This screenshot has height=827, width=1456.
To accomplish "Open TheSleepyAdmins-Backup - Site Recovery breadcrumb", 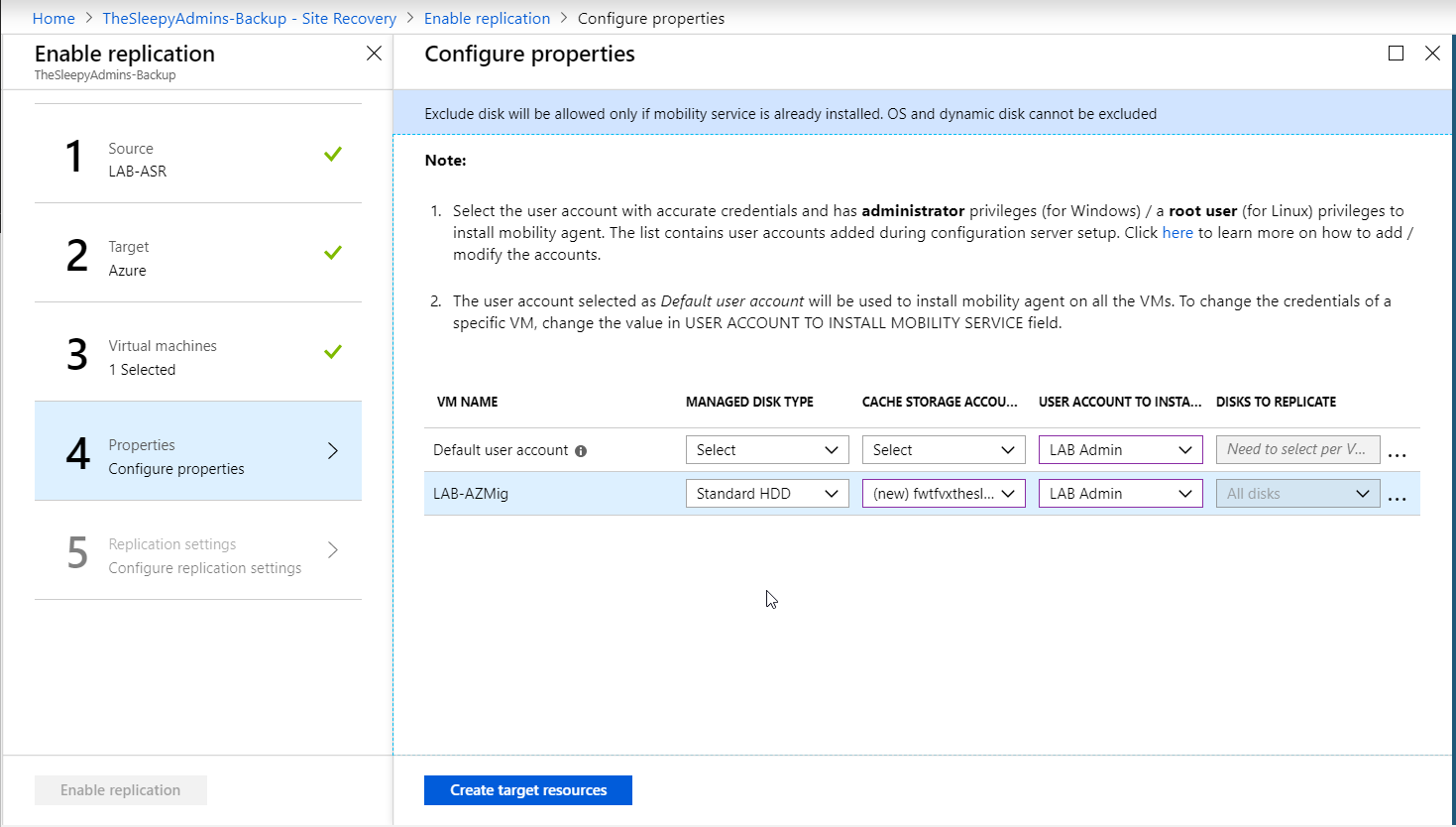I will tap(249, 18).
